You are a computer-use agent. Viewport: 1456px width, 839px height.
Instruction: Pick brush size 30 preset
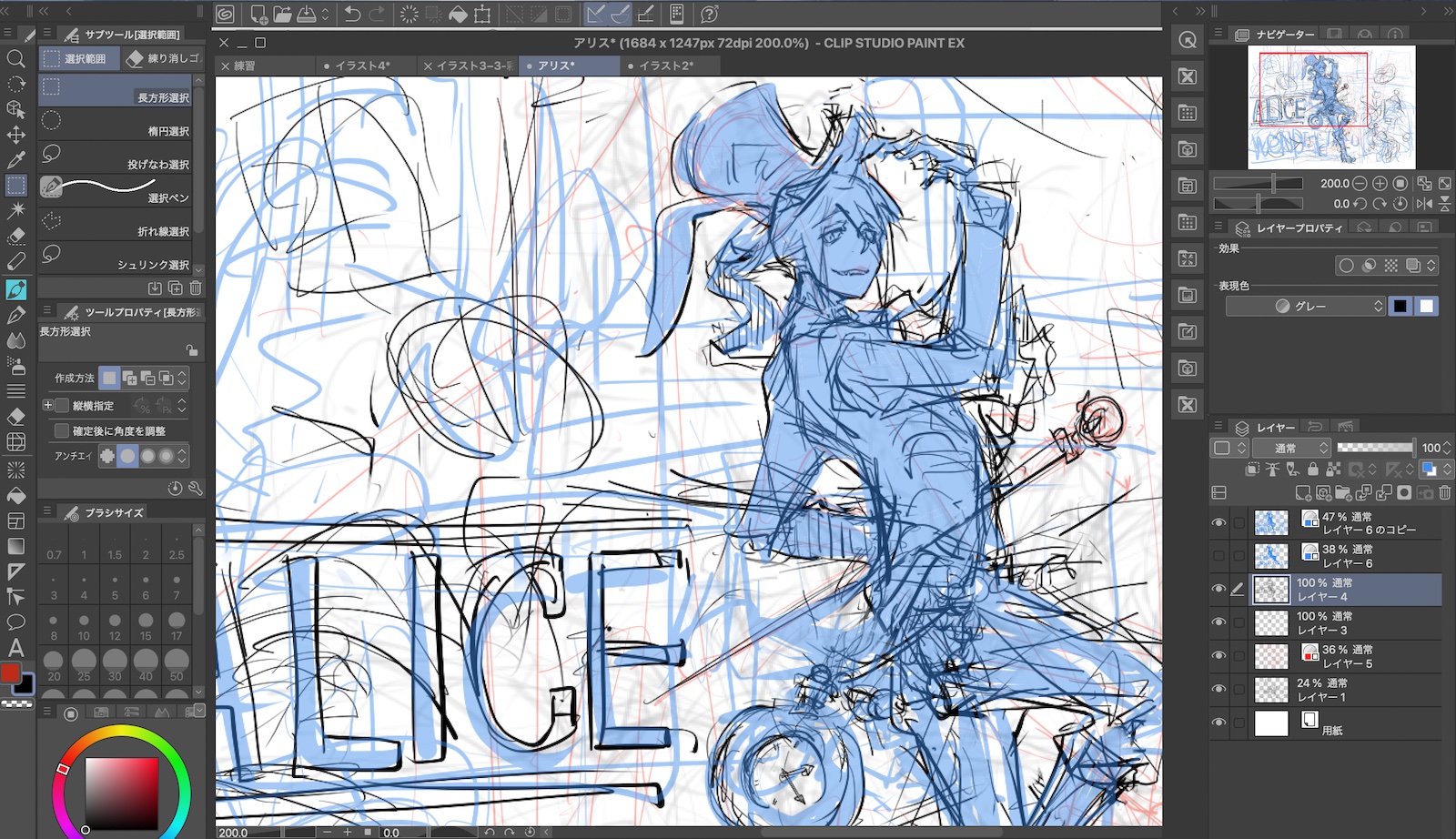point(115,665)
